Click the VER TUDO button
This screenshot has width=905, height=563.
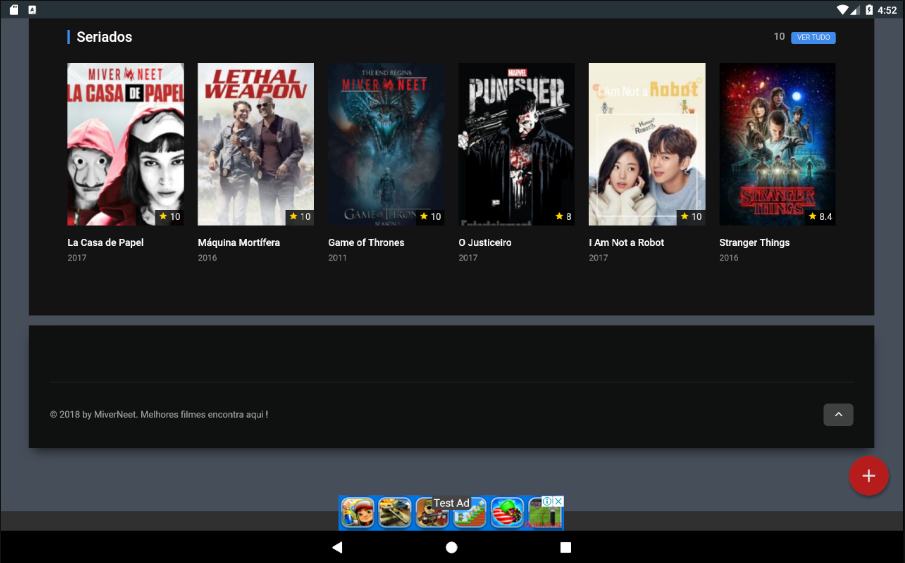tap(813, 37)
